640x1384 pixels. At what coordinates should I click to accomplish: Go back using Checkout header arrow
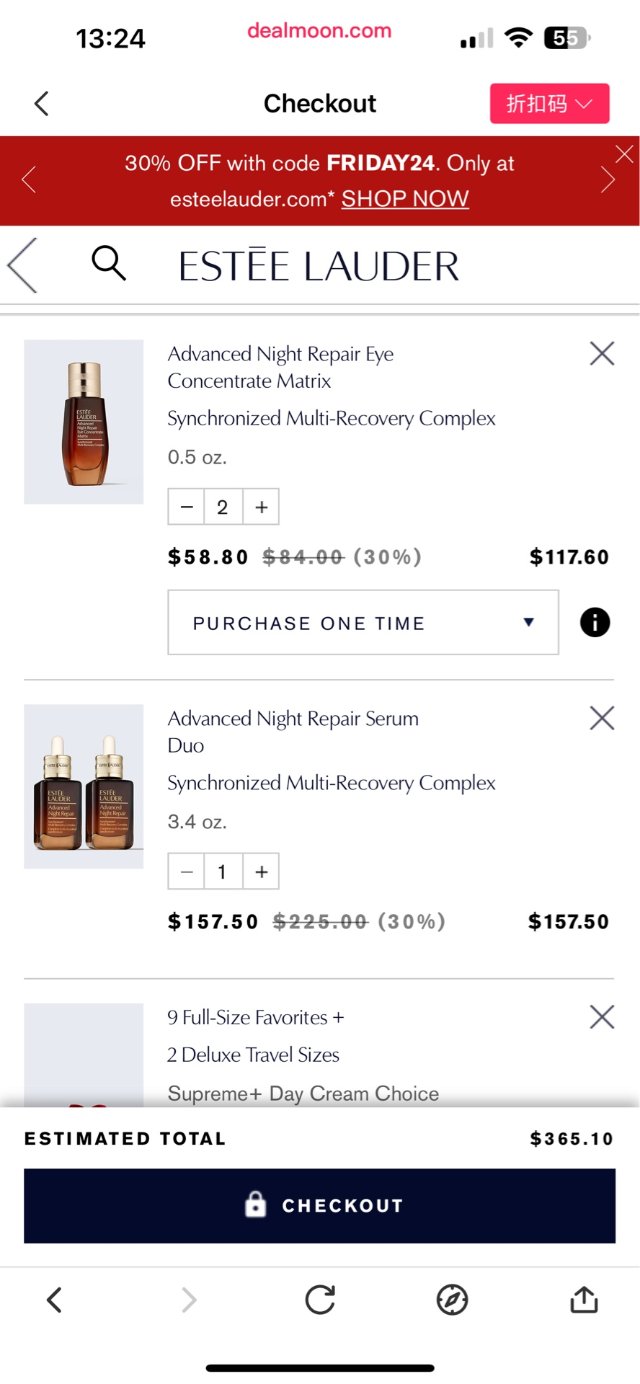coord(41,103)
